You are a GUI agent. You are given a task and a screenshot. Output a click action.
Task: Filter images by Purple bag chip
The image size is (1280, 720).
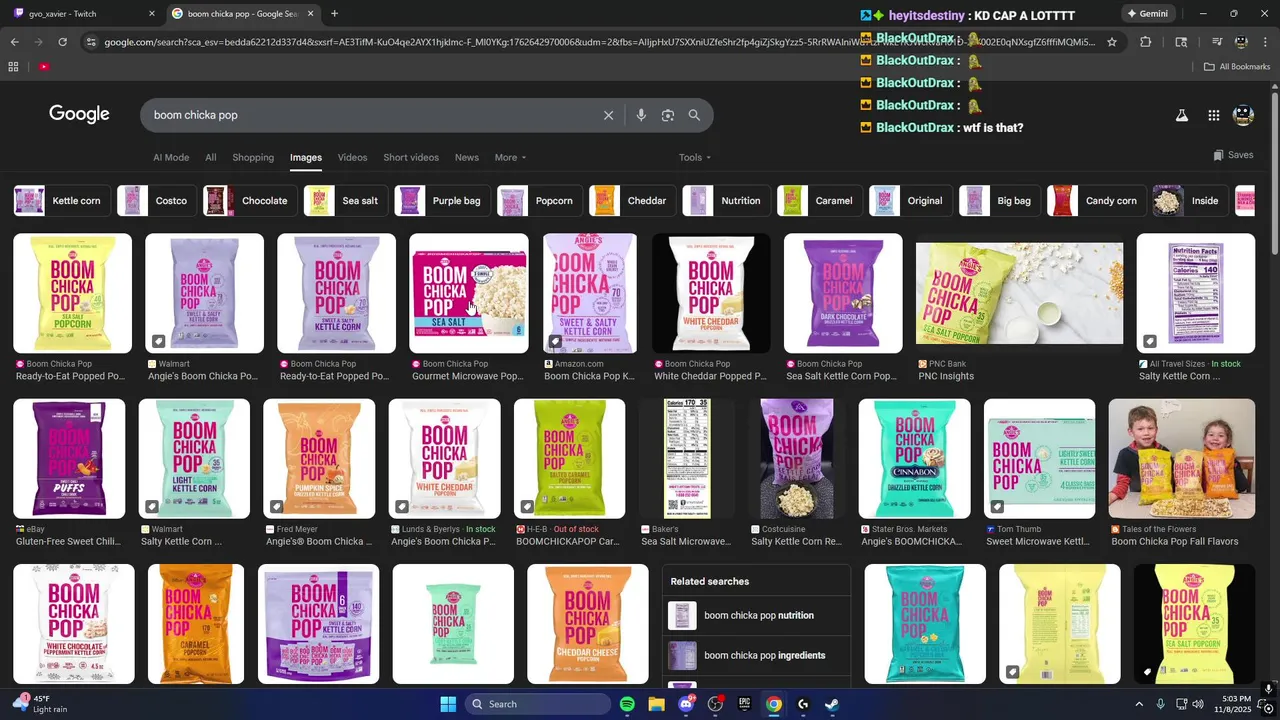click(x=441, y=200)
